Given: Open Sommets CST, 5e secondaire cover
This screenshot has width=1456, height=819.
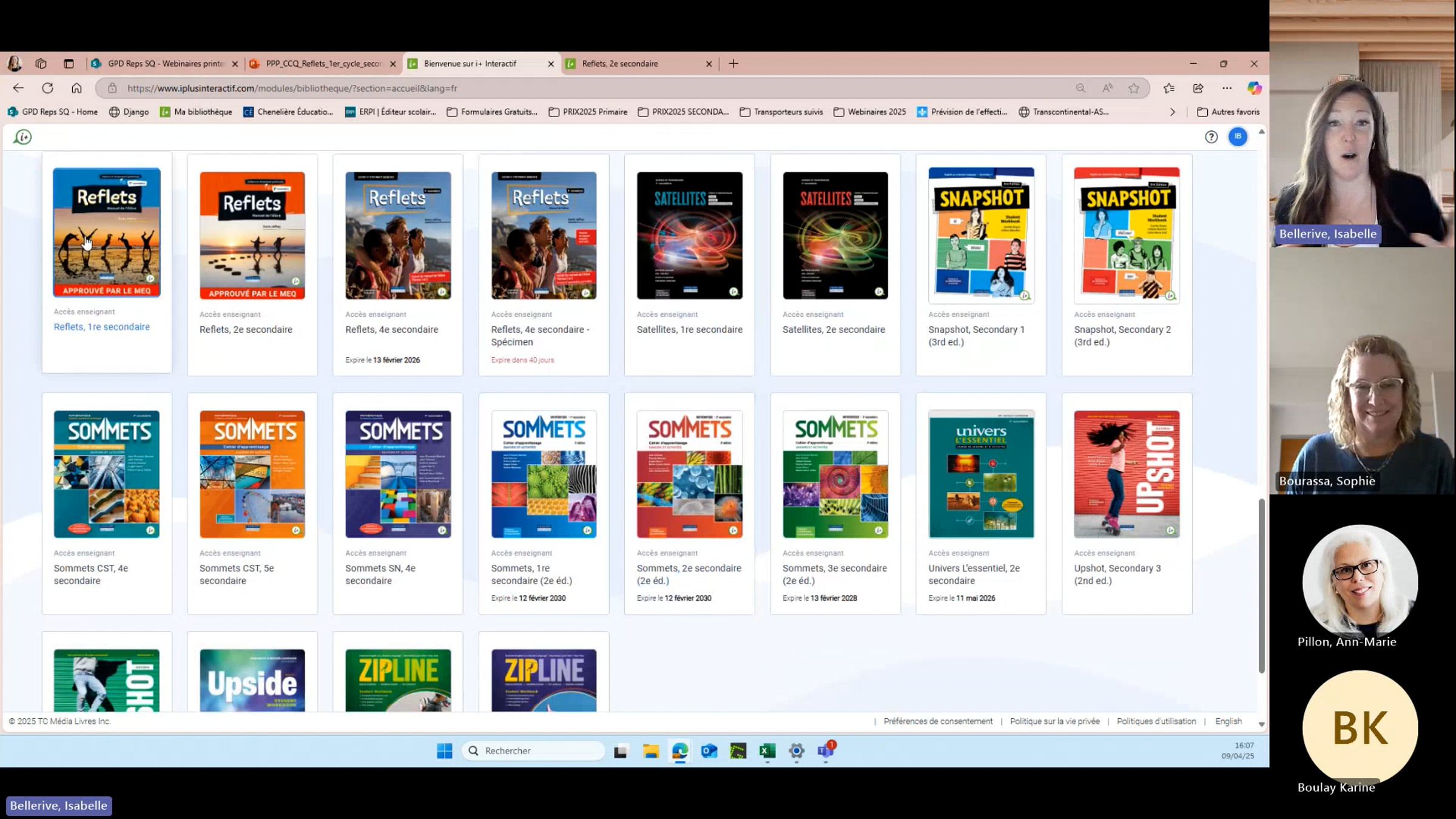Looking at the screenshot, I should [252, 474].
